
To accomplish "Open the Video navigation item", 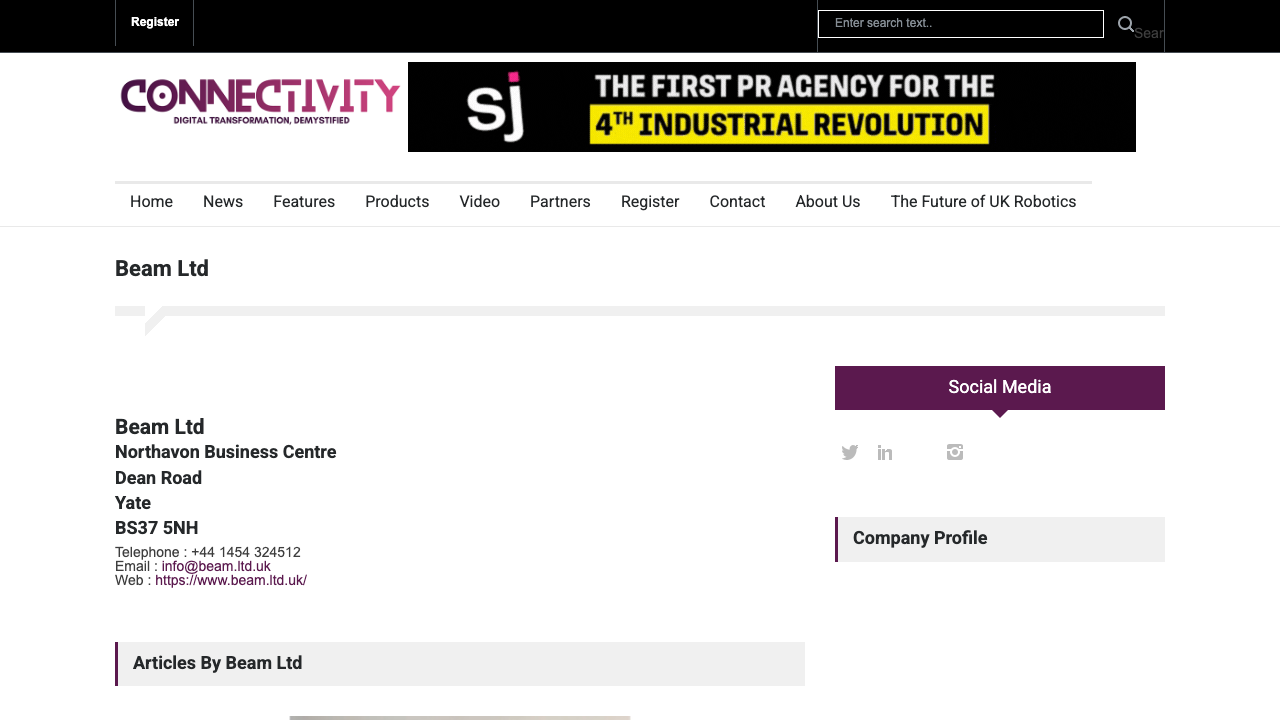I will coord(479,202).
